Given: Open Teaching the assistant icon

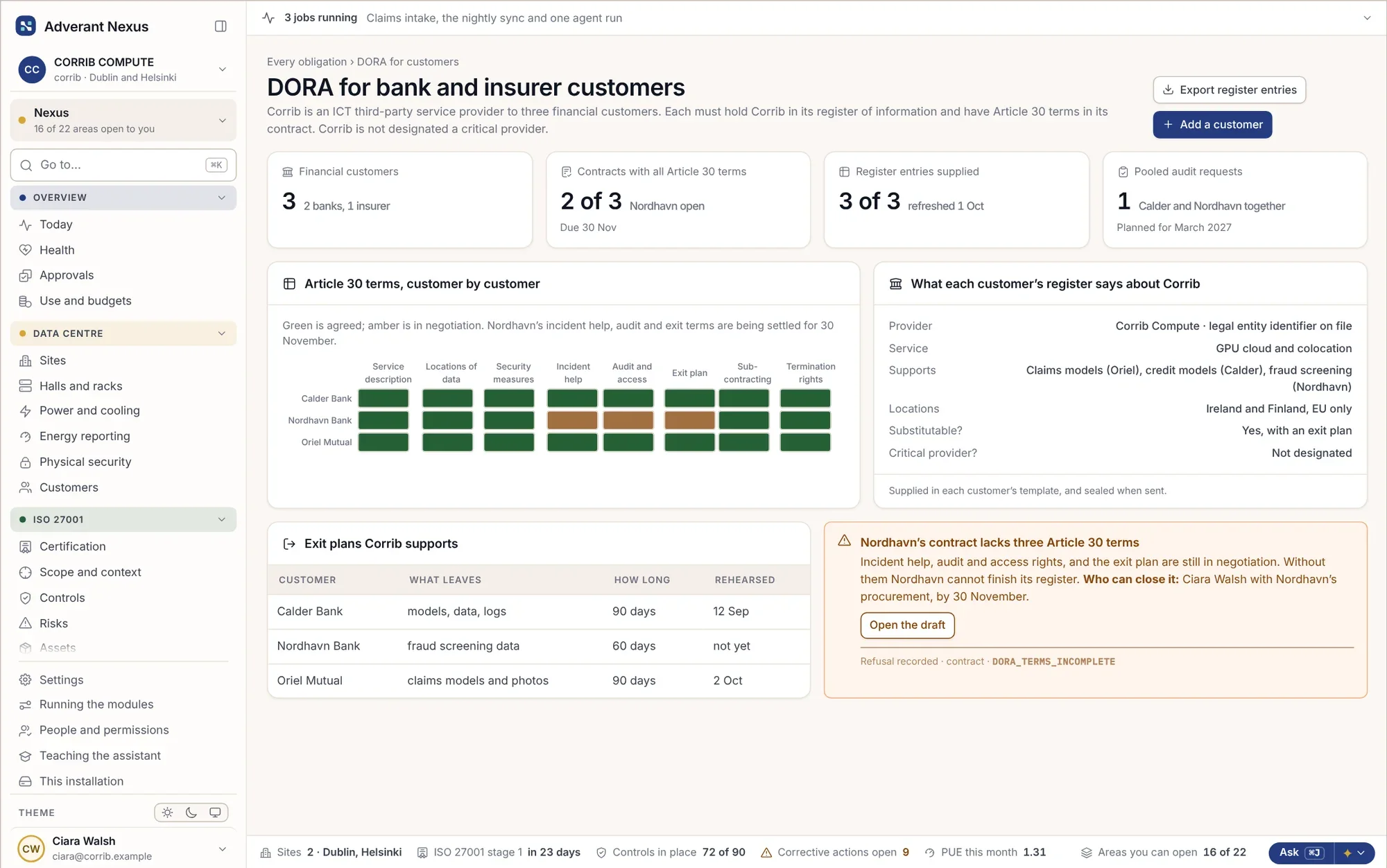Looking at the screenshot, I should [x=26, y=756].
